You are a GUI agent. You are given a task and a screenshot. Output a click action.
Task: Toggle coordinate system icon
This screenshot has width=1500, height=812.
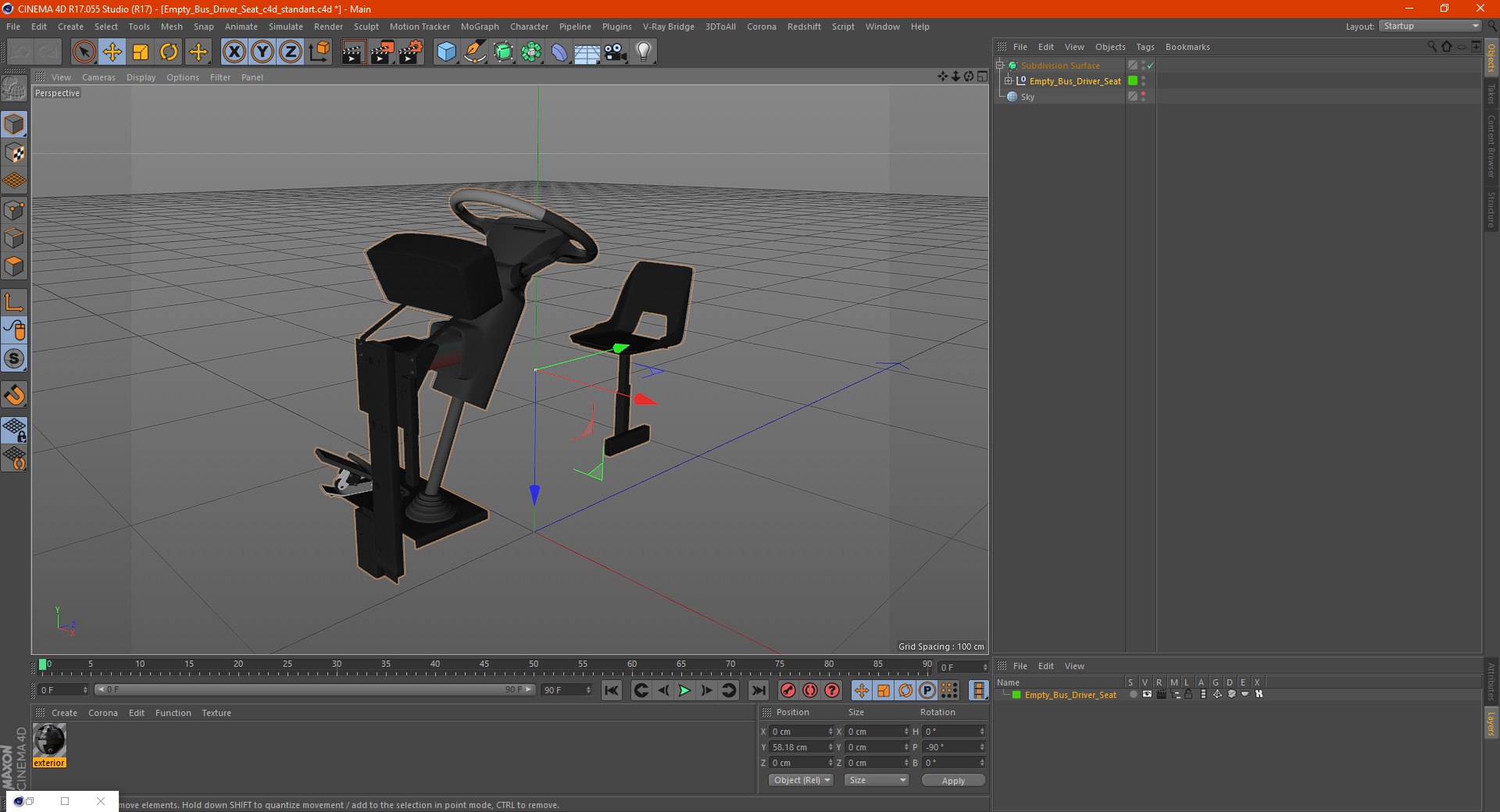click(319, 52)
